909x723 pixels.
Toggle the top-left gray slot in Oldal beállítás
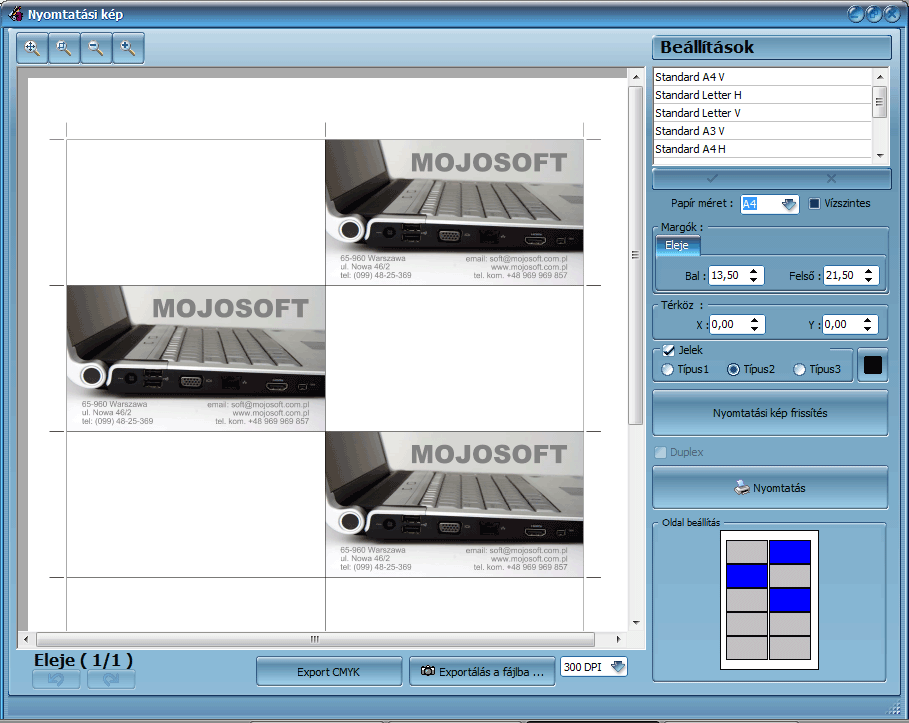[x=747, y=552]
